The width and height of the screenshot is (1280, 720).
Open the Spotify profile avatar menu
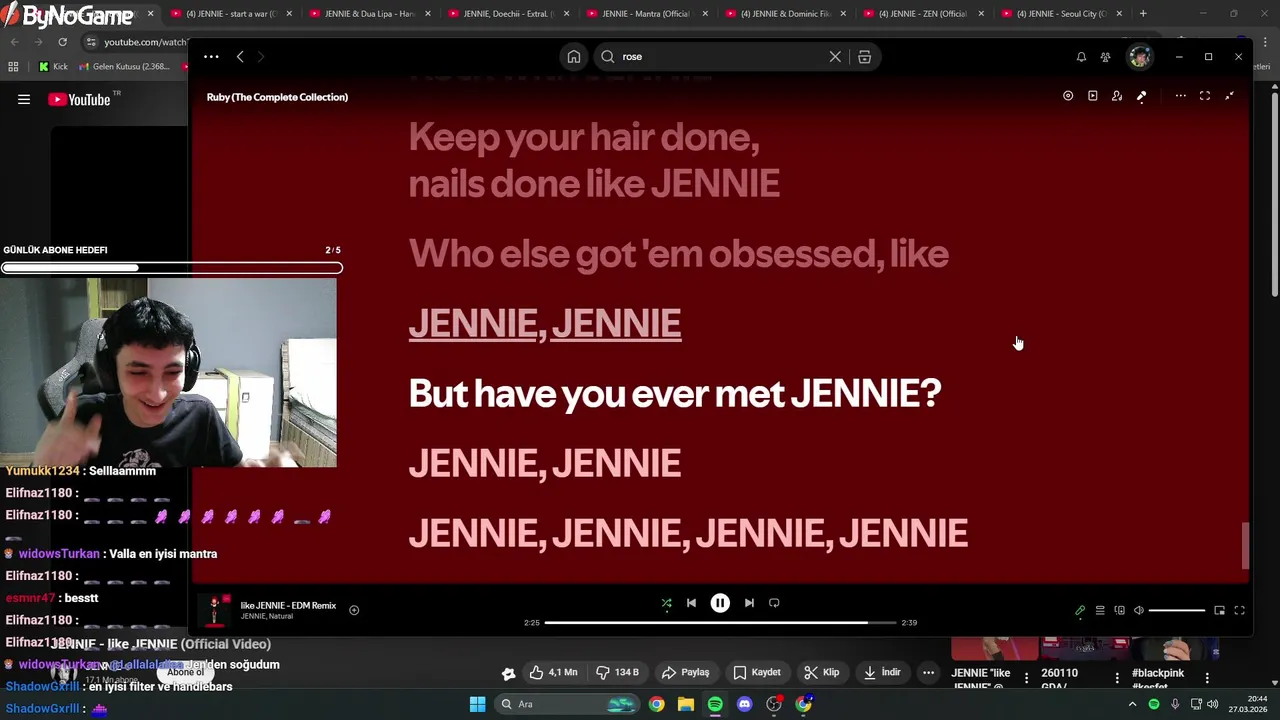(x=1139, y=57)
